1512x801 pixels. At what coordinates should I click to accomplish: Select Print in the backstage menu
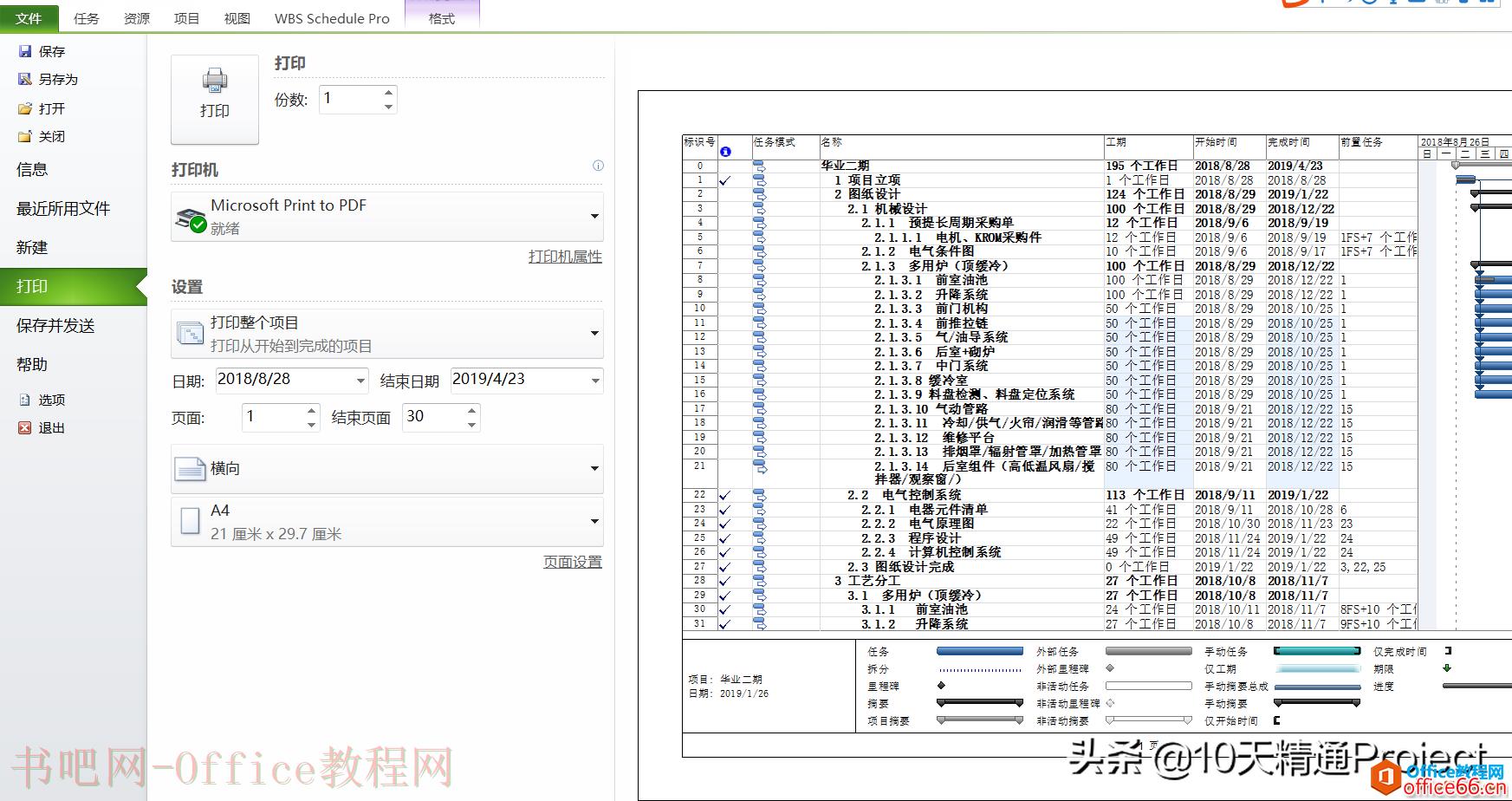pos(74,287)
